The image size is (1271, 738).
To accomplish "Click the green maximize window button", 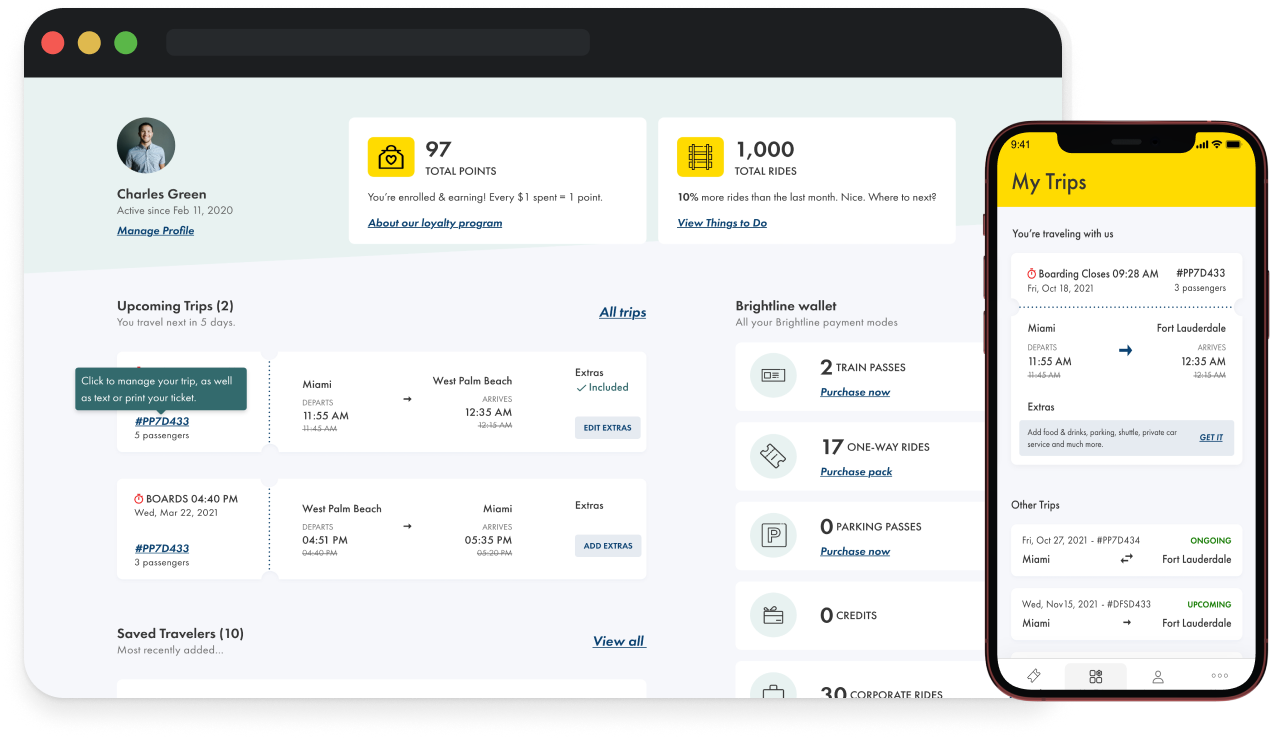I will click(125, 43).
